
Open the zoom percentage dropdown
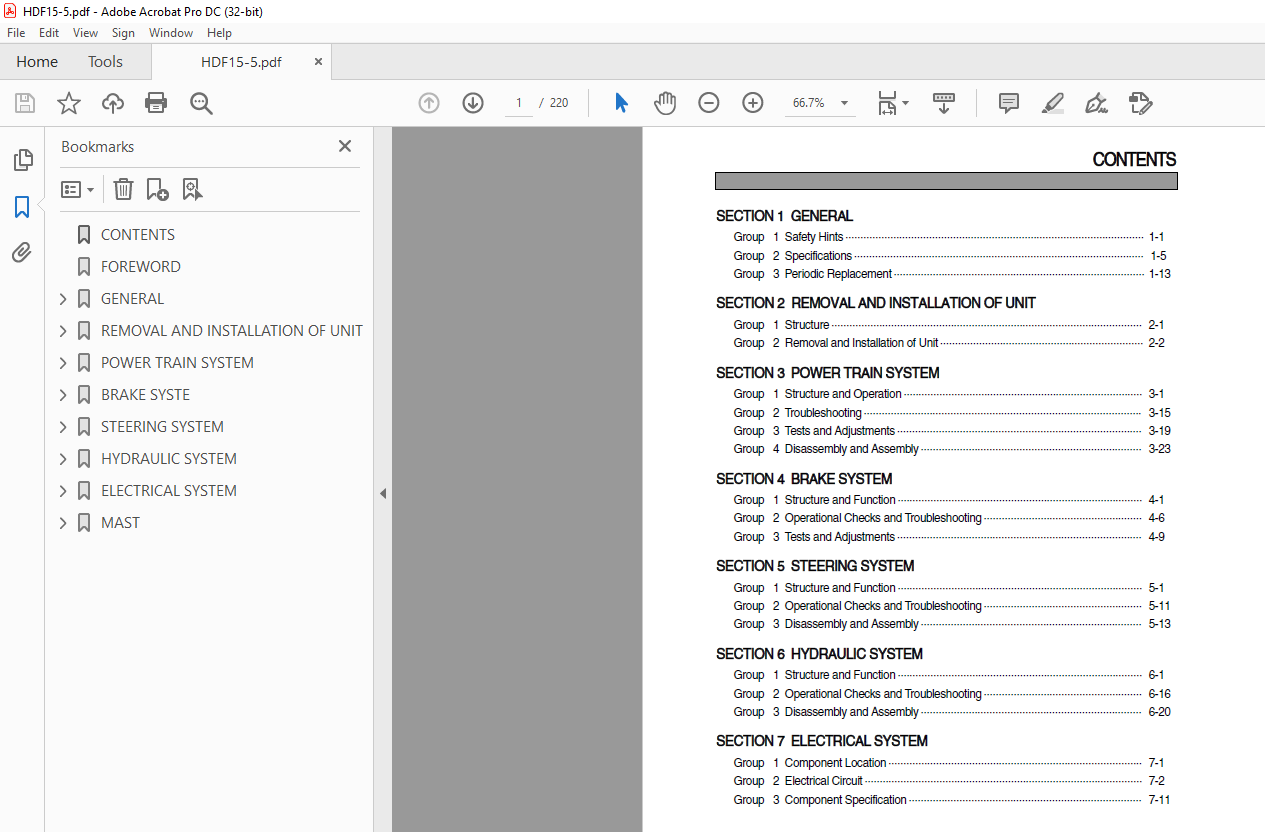pyautogui.click(x=844, y=103)
